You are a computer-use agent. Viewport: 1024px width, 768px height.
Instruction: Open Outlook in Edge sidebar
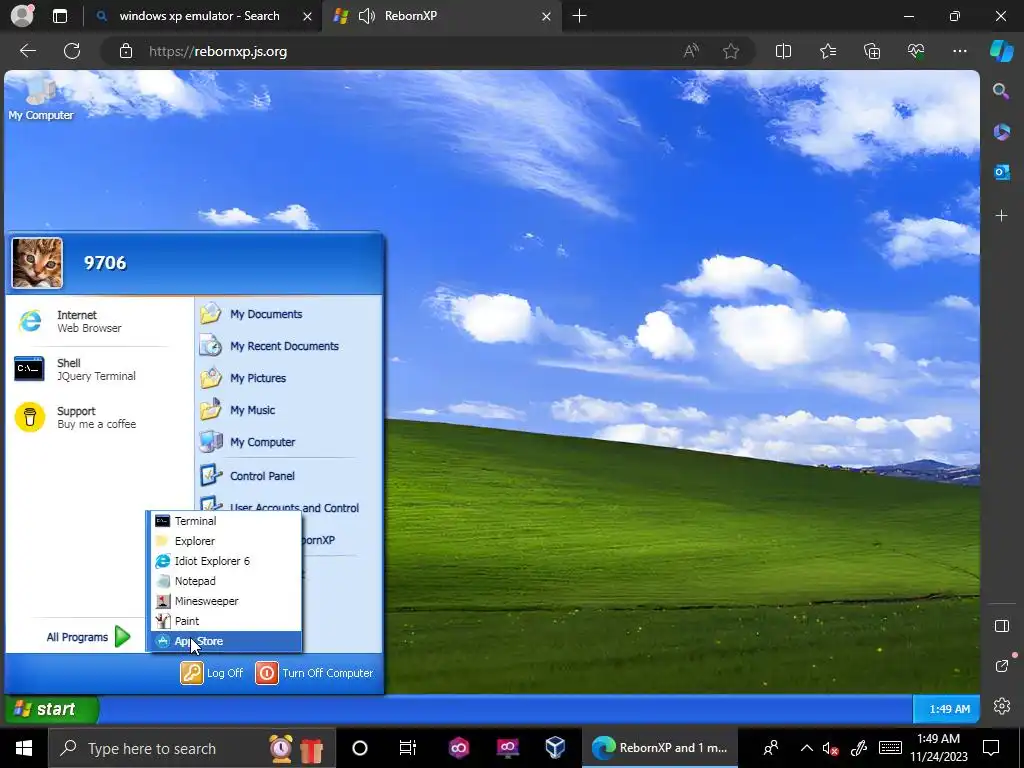pos(1001,172)
